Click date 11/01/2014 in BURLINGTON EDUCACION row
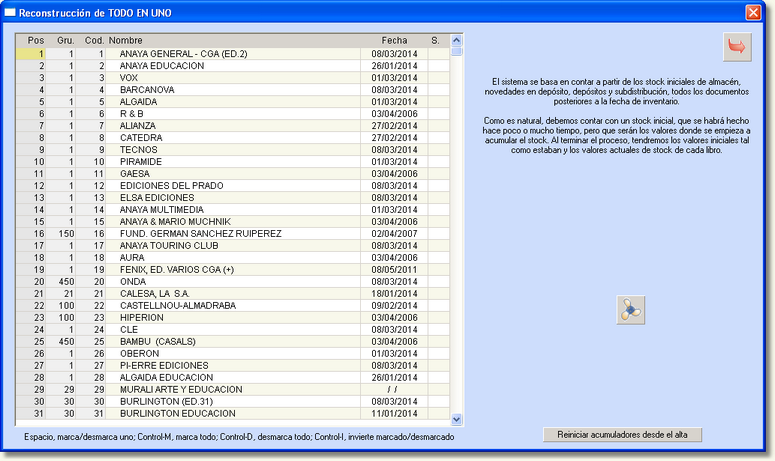Viewport: 775px width, 461px height. (x=394, y=413)
